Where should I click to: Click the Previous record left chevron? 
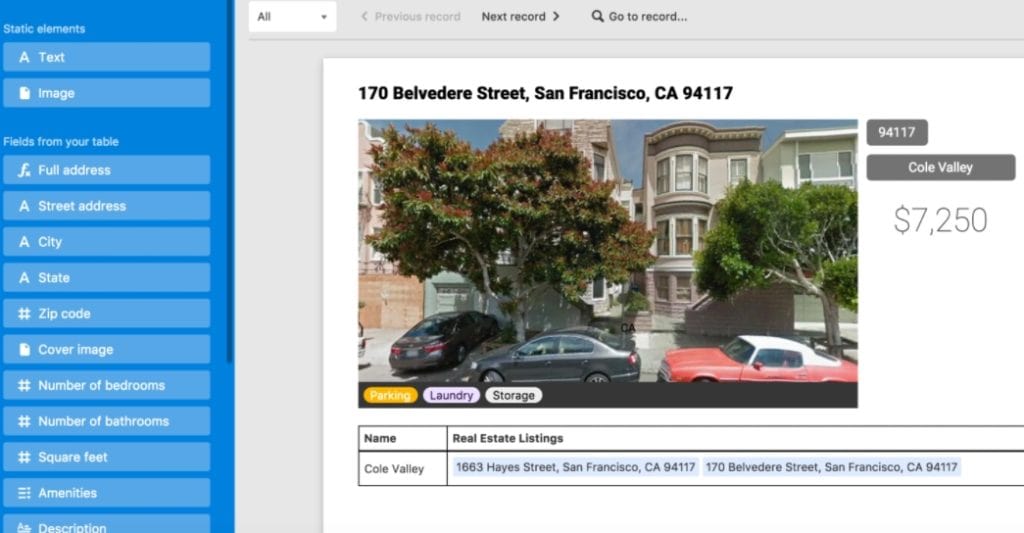point(364,16)
